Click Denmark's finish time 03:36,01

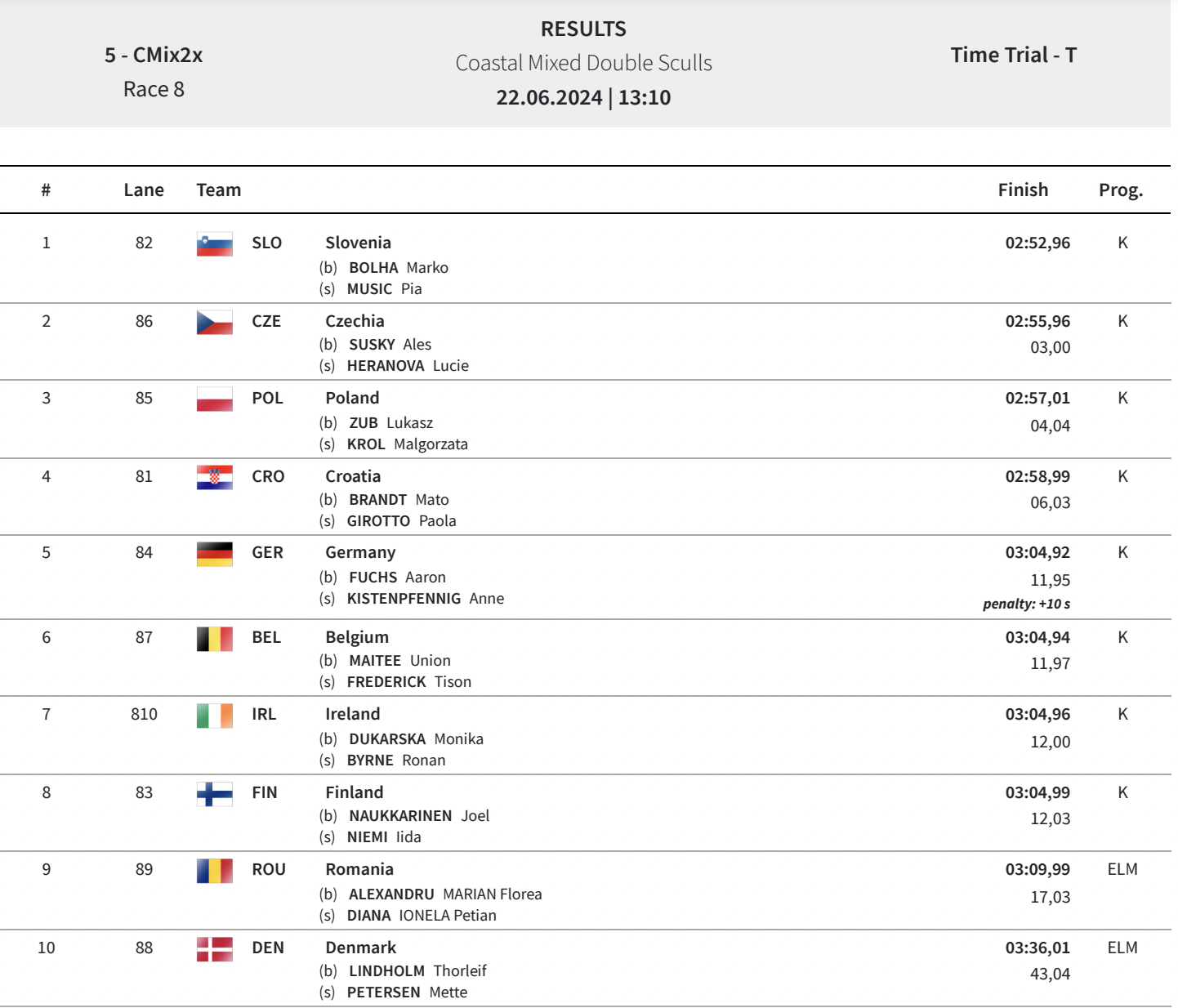pyautogui.click(x=1037, y=948)
